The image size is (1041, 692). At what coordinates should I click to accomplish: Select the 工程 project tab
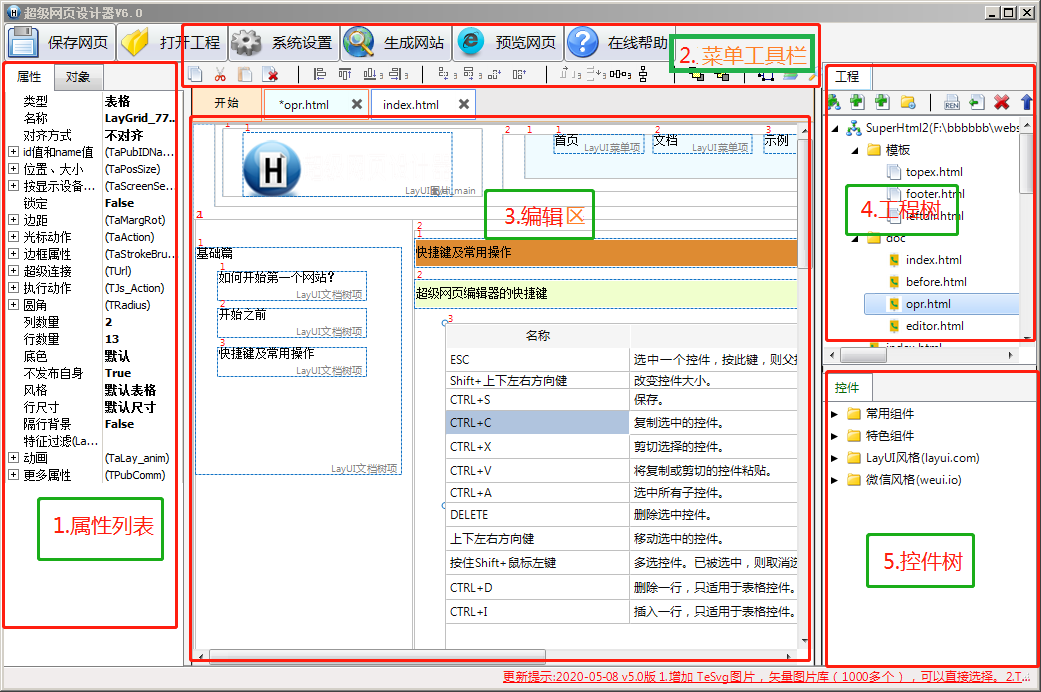coord(846,77)
